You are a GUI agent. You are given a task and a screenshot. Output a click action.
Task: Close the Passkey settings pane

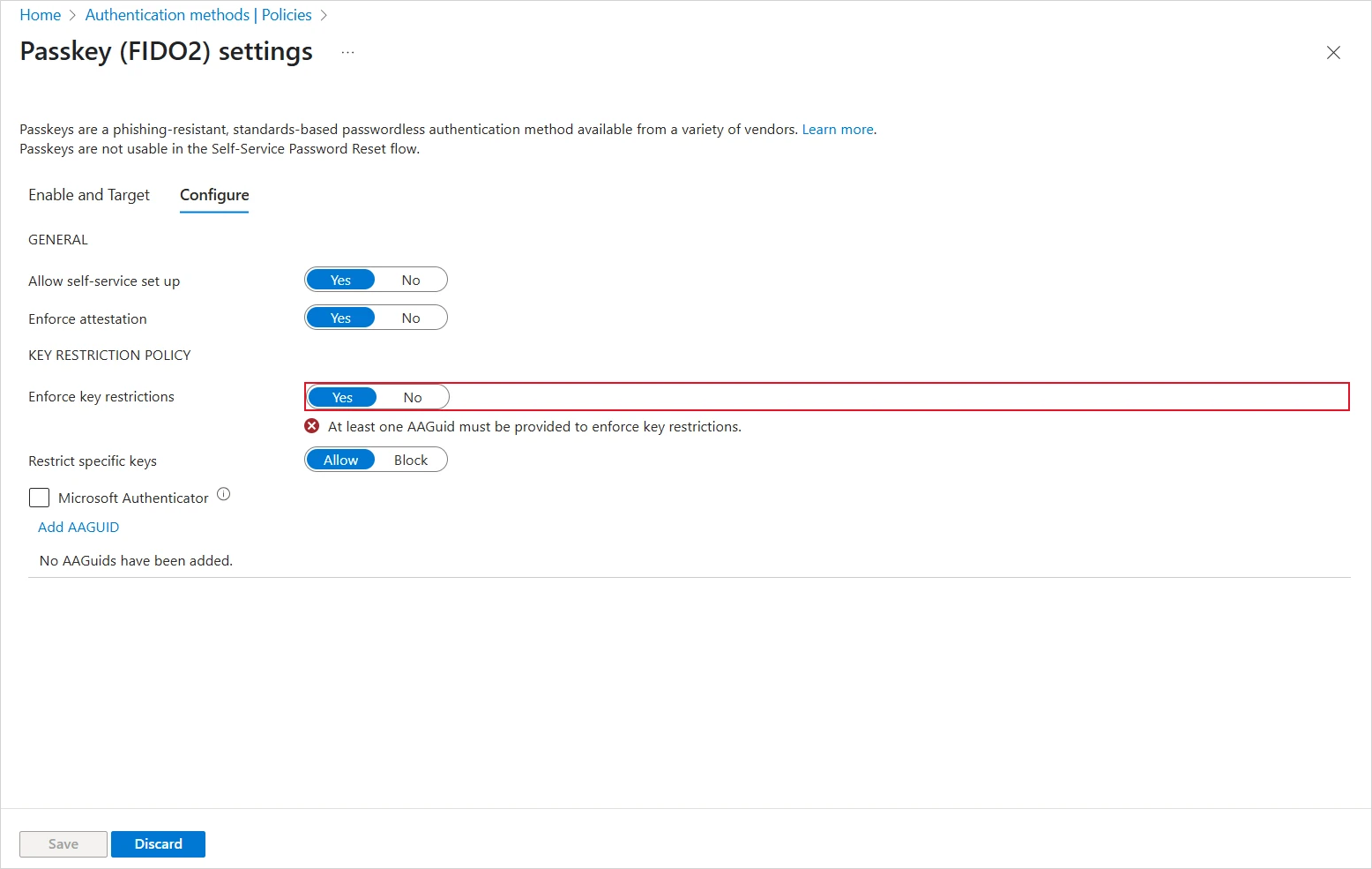pyautogui.click(x=1332, y=53)
